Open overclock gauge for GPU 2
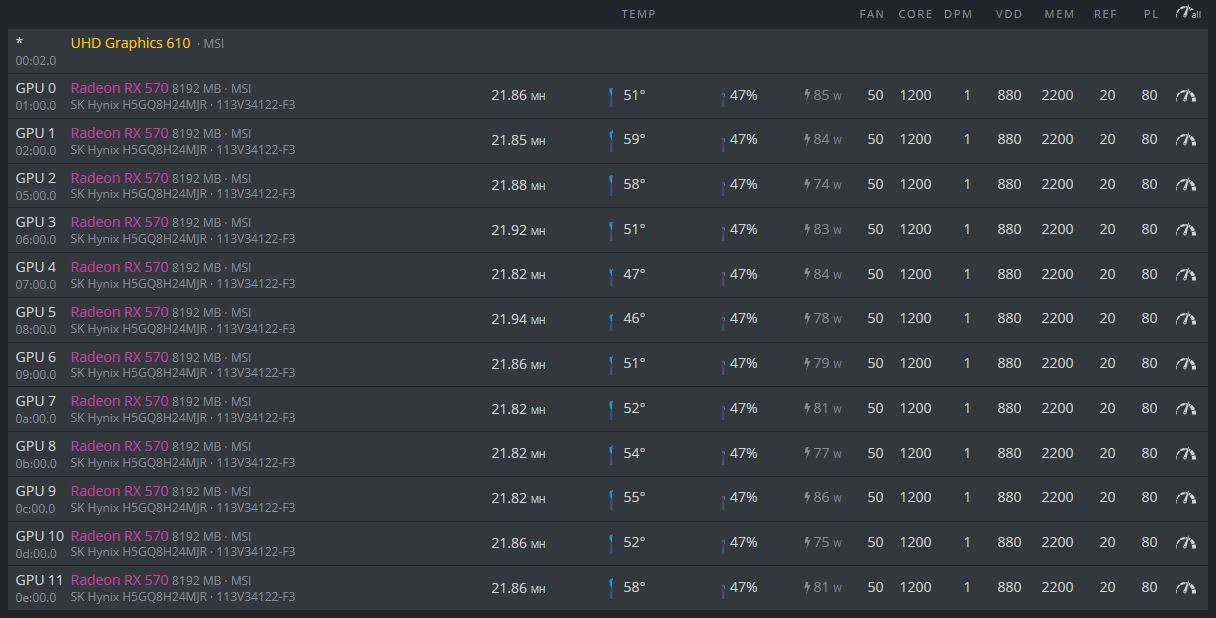This screenshot has width=1216, height=618. [1186, 185]
